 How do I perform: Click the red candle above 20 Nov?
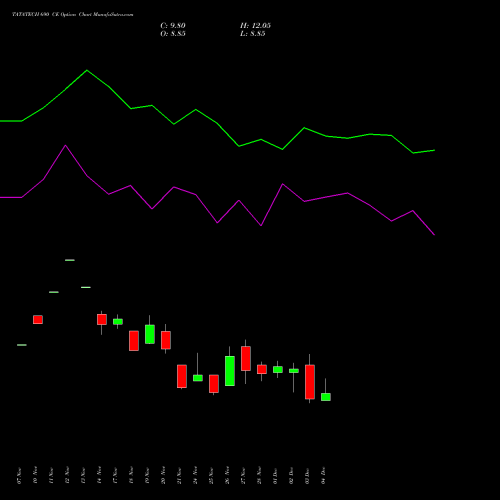click(x=166, y=340)
